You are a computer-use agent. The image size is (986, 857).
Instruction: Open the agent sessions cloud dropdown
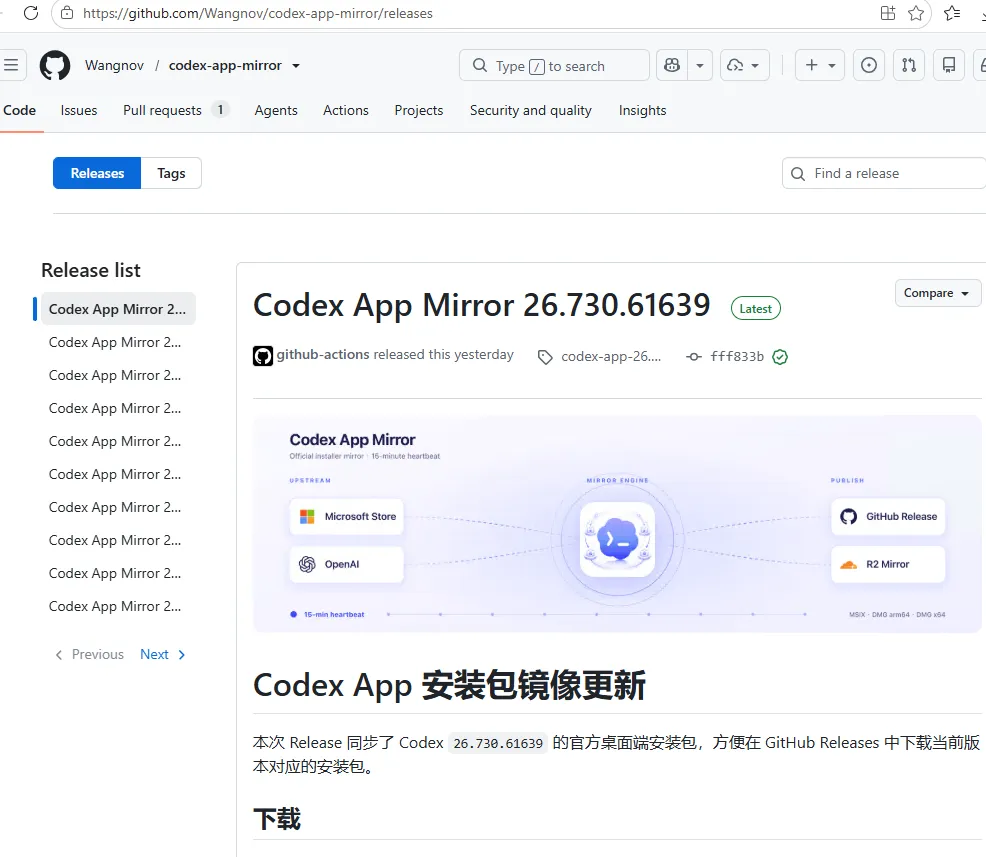745,65
